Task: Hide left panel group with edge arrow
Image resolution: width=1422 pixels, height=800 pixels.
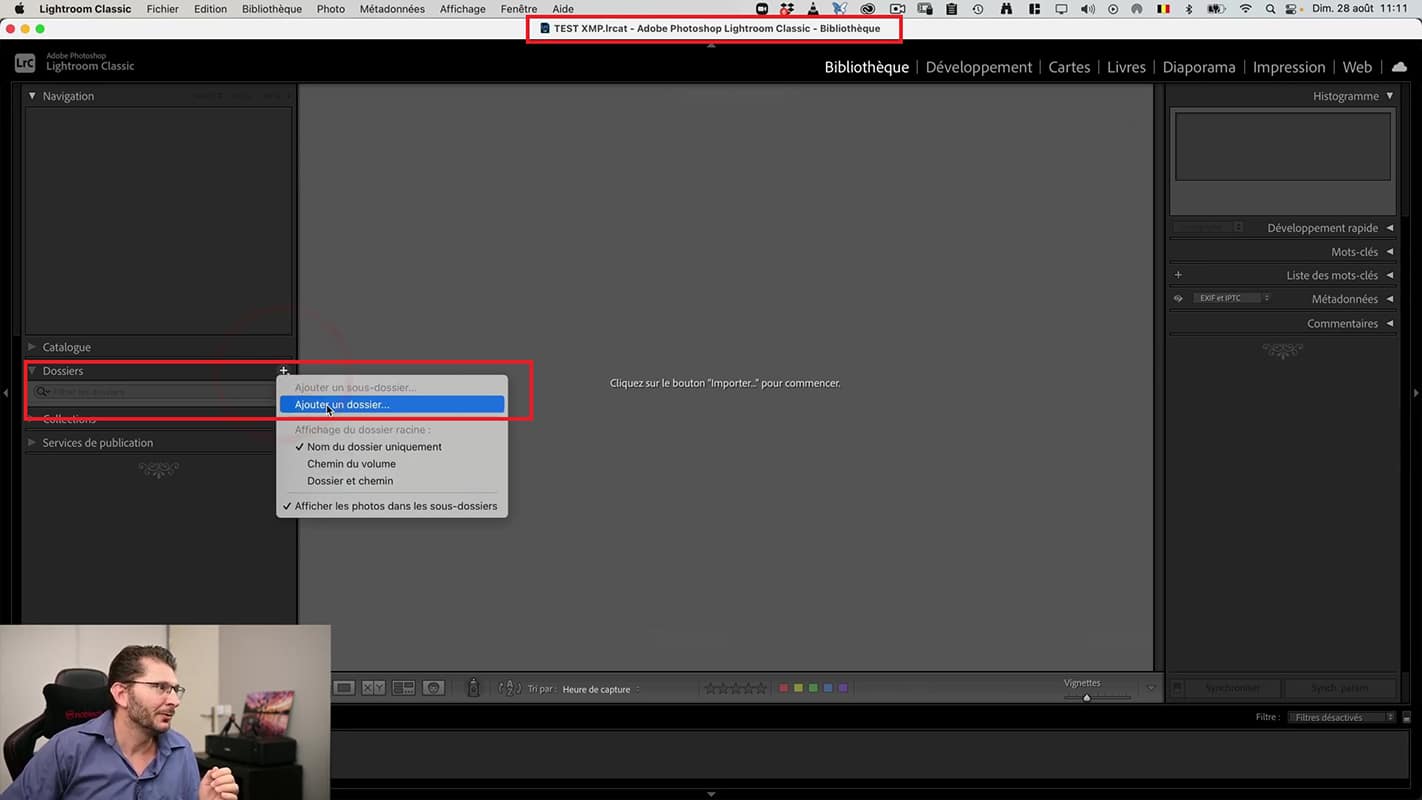Action: (6, 393)
